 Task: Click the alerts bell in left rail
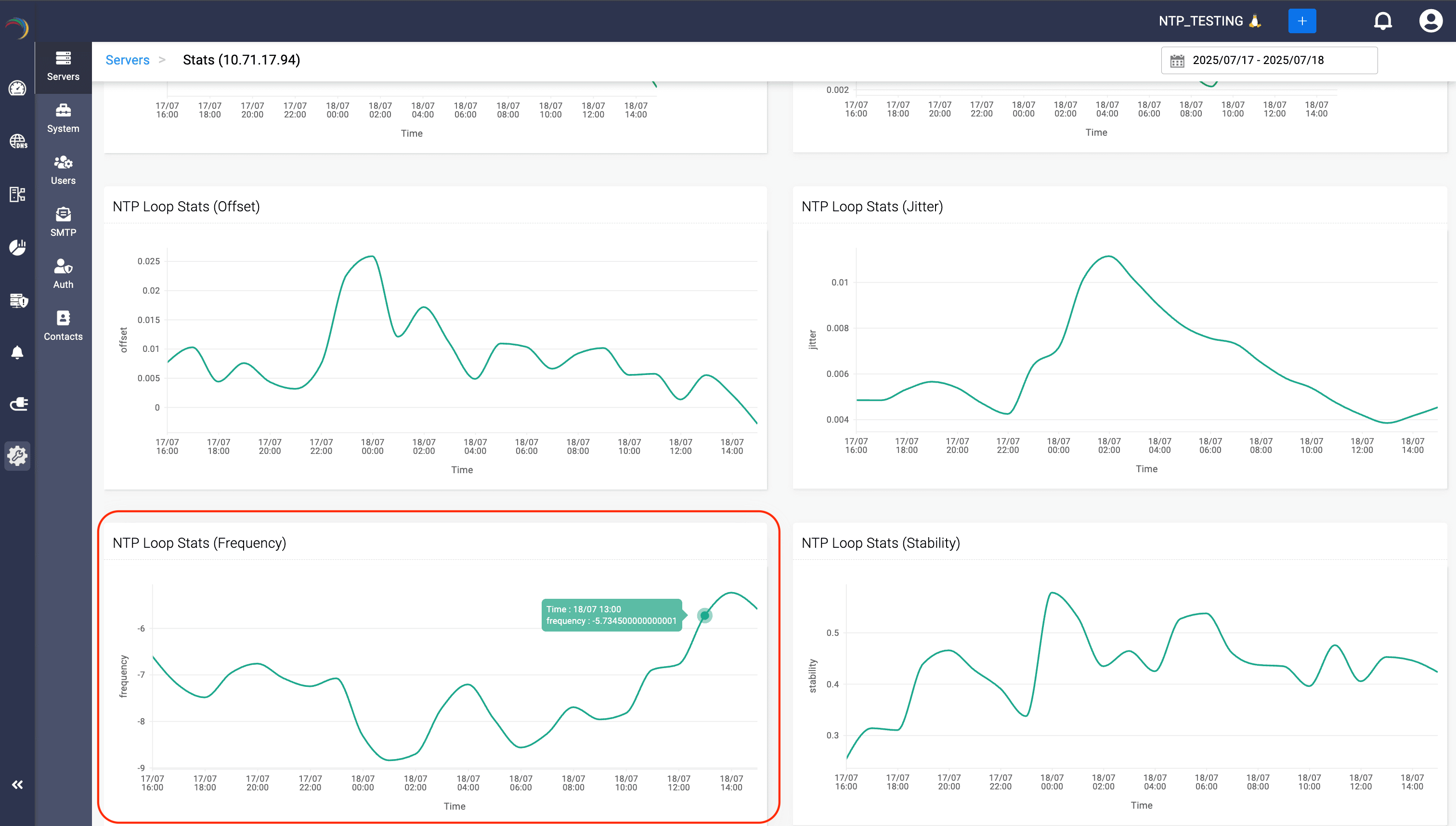pyautogui.click(x=18, y=352)
